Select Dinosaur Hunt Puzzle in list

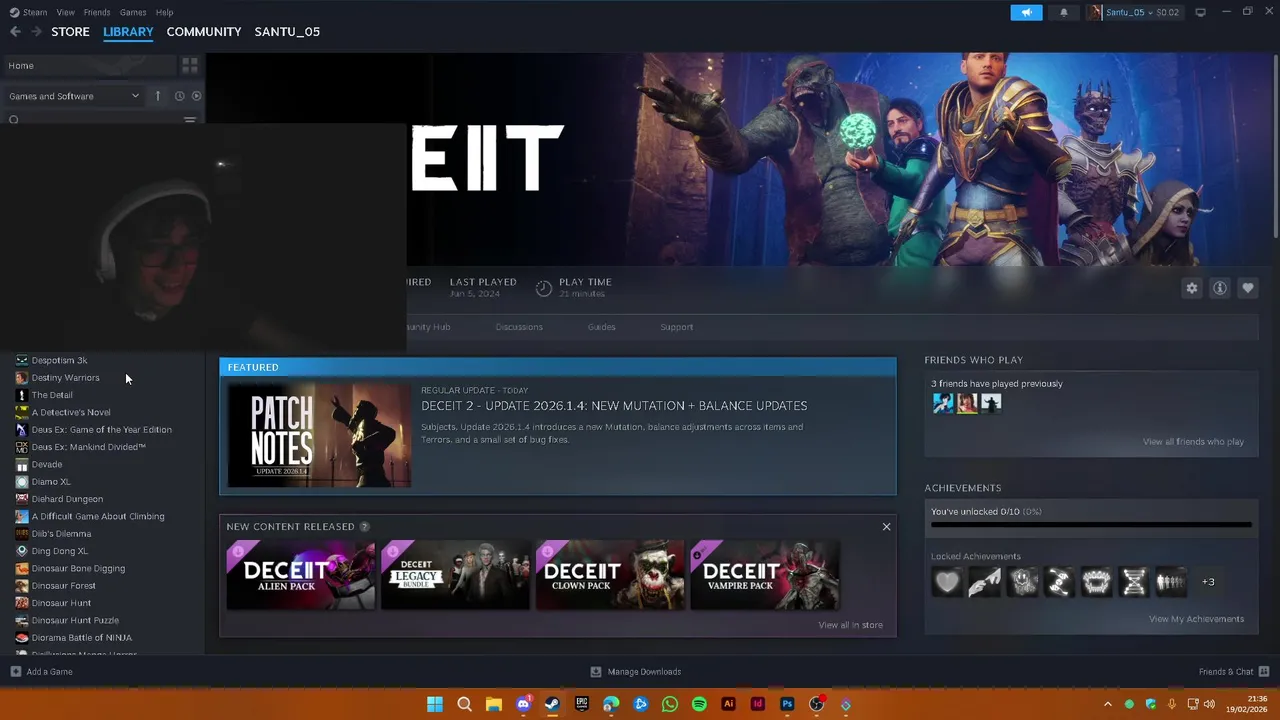pyautogui.click(x=75, y=620)
